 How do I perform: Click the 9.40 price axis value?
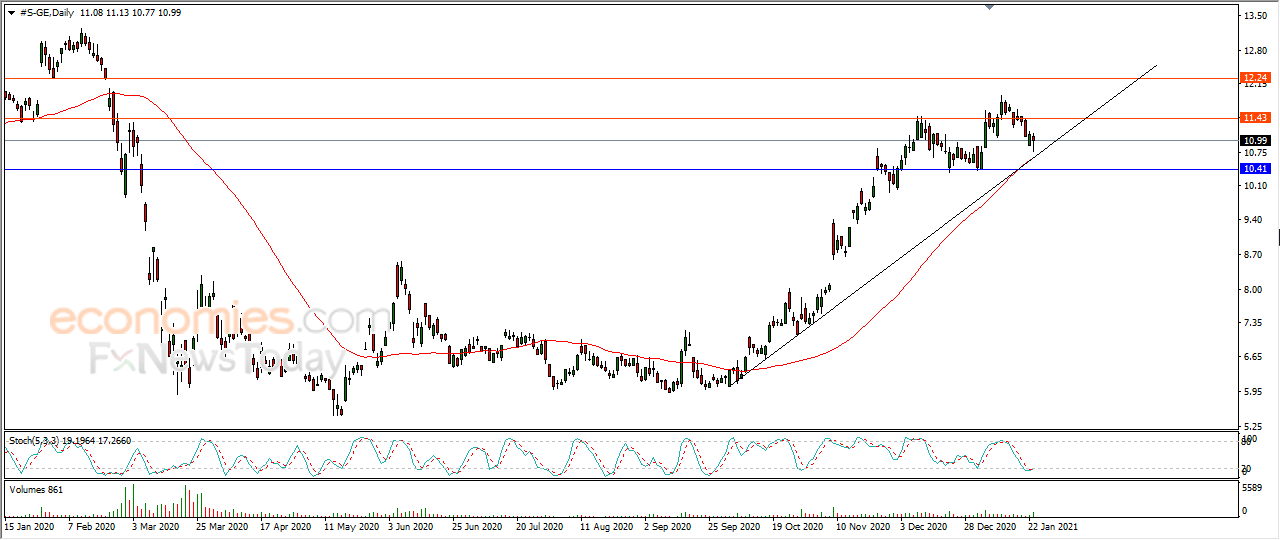[1252, 220]
